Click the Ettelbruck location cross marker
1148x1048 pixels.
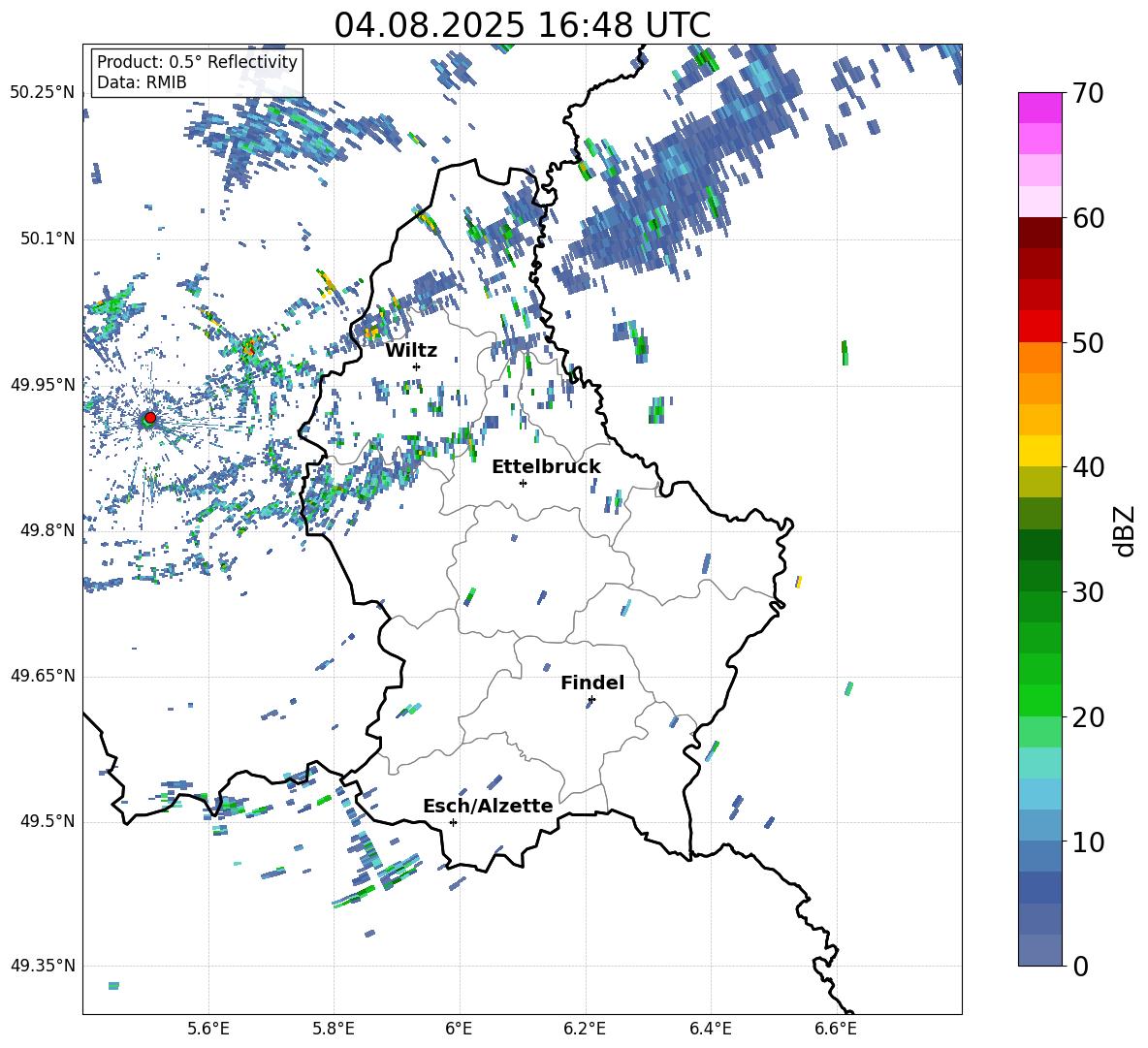point(523,483)
